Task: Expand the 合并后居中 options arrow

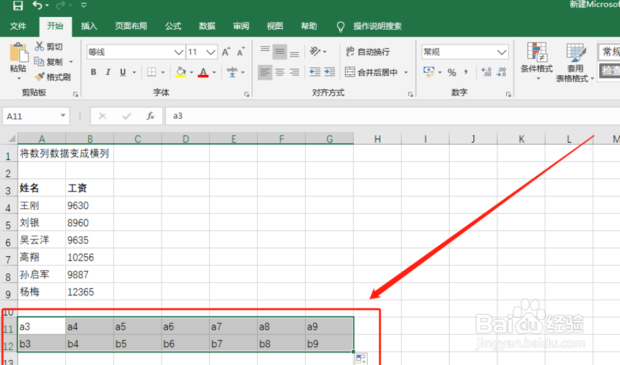Action: click(x=406, y=72)
